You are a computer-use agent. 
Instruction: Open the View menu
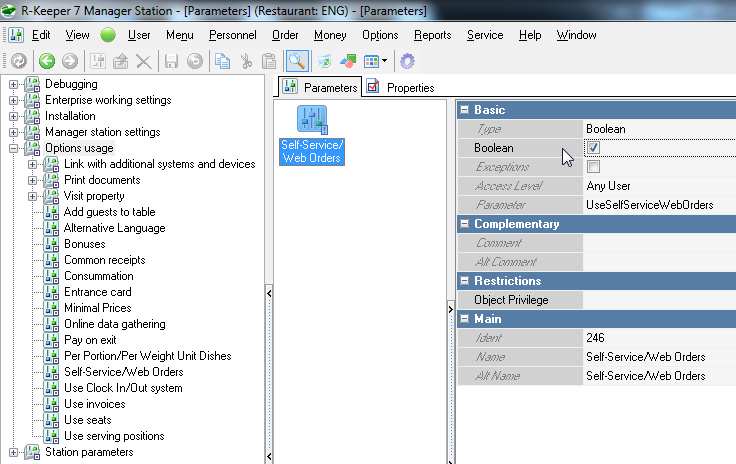coord(77,35)
